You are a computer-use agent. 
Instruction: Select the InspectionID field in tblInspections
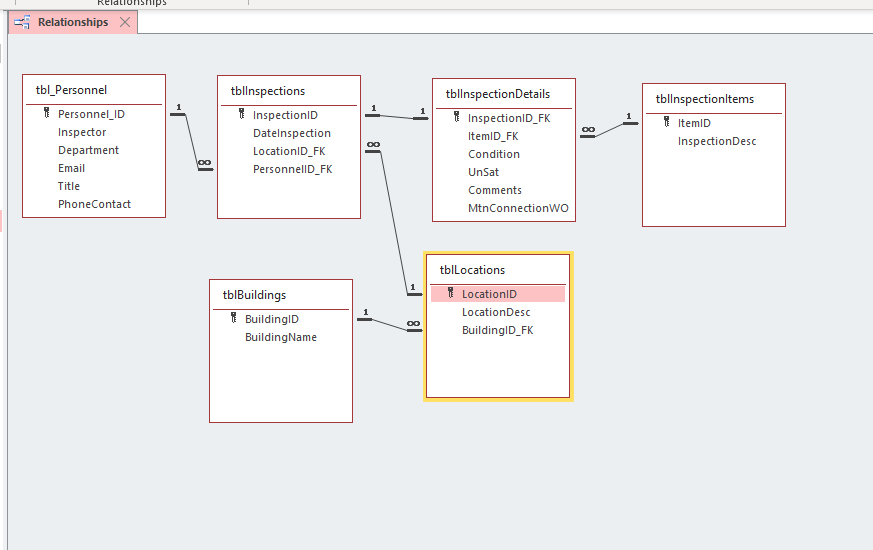[x=285, y=115]
